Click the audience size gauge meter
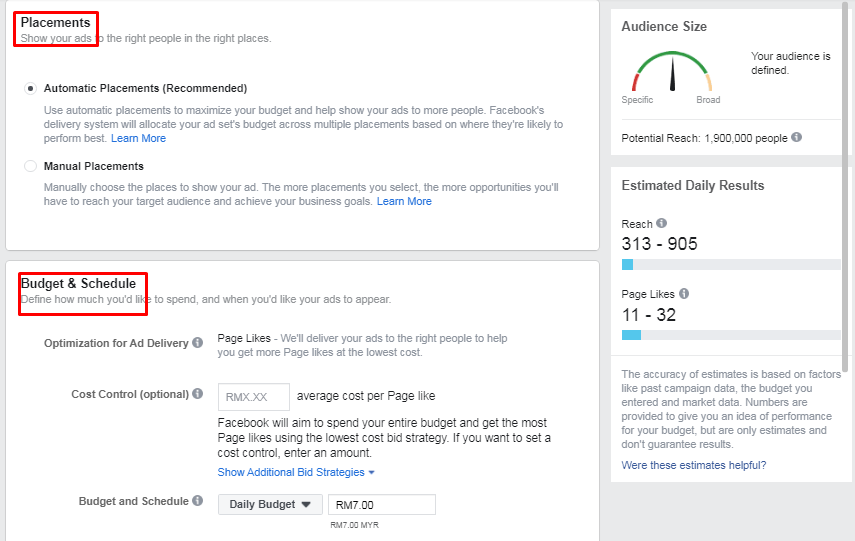This screenshot has width=855, height=541. click(672, 71)
